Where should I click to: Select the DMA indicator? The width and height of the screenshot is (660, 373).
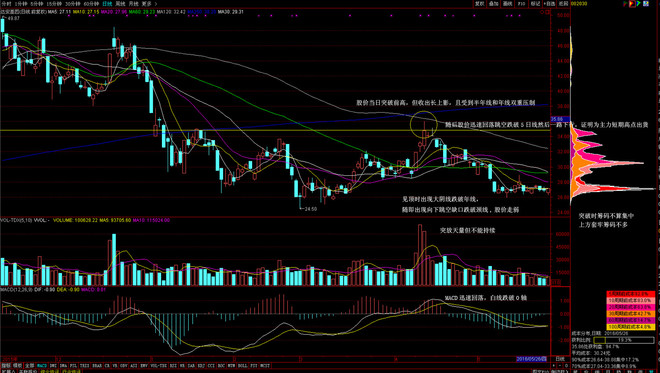coord(63,366)
